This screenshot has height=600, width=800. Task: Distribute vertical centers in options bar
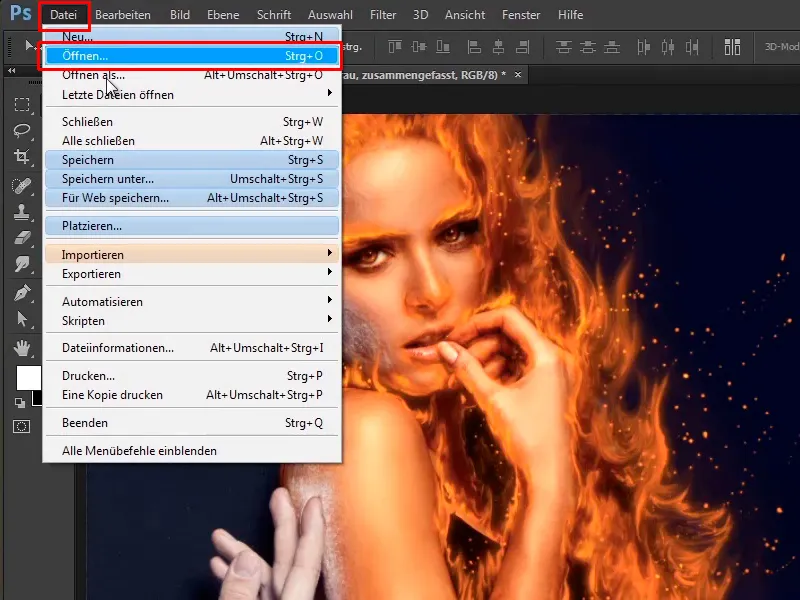click(x=588, y=47)
